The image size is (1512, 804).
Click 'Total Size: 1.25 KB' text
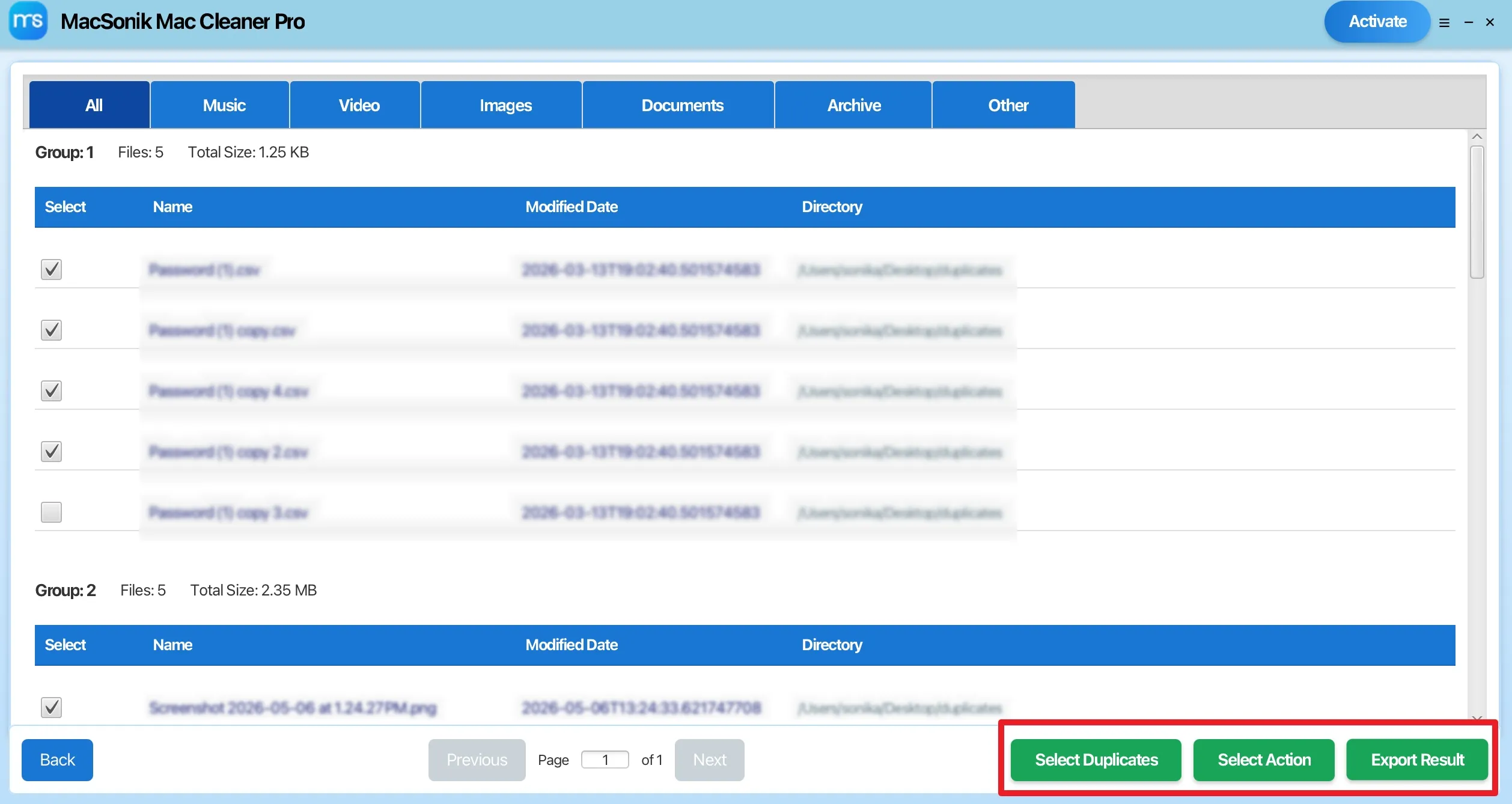tap(248, 152)
